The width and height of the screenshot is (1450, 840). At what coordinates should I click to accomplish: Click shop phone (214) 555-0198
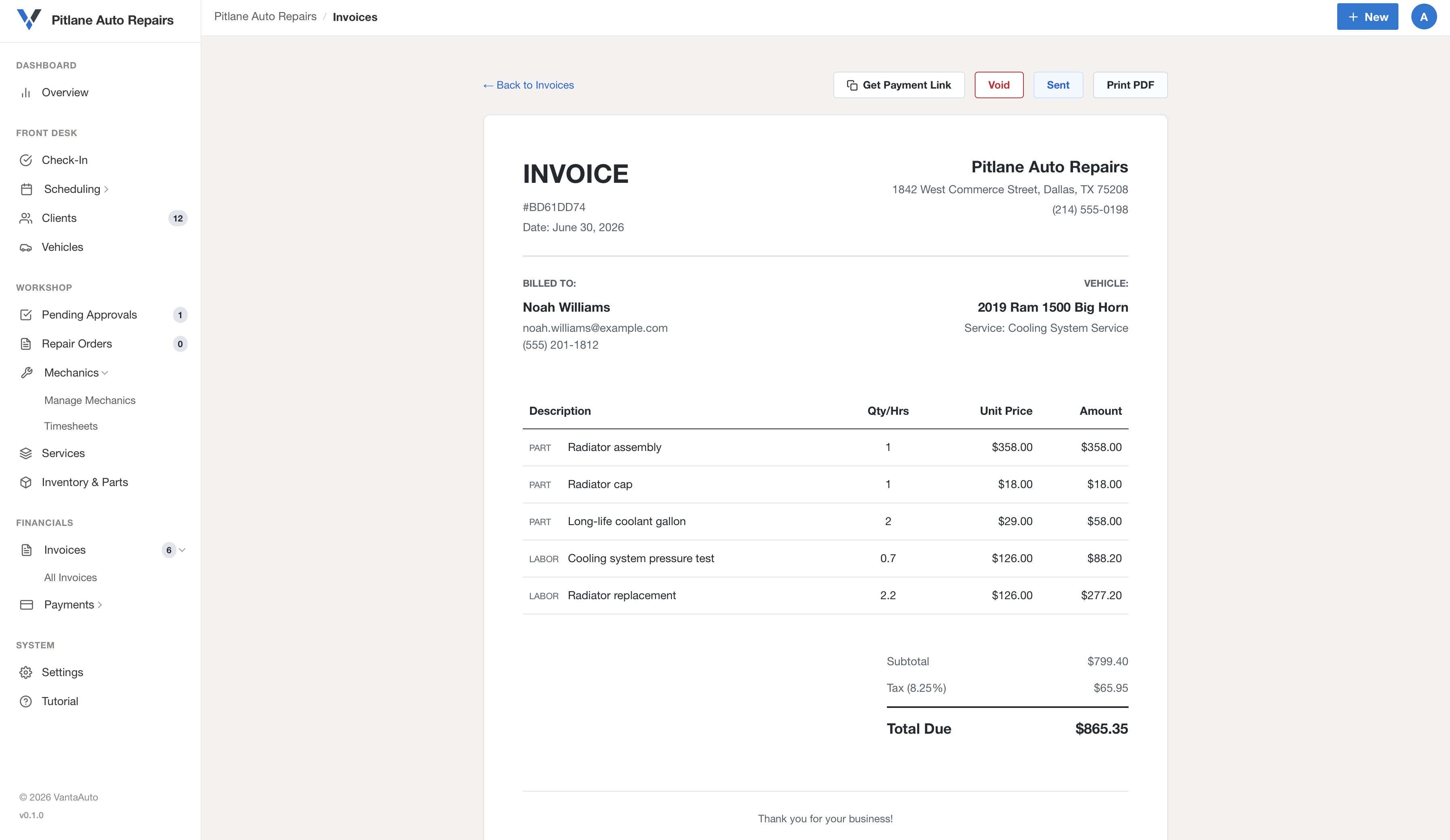click(1090, 210)
